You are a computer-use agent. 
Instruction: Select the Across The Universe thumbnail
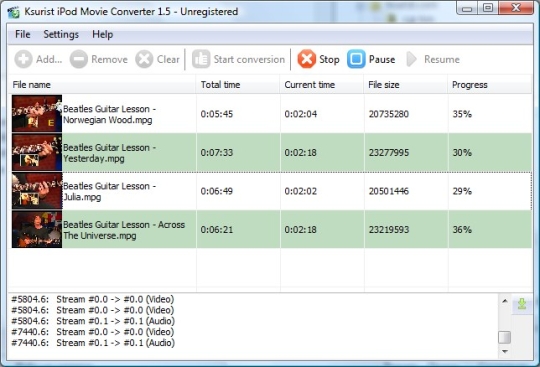[x=37, y=230]
